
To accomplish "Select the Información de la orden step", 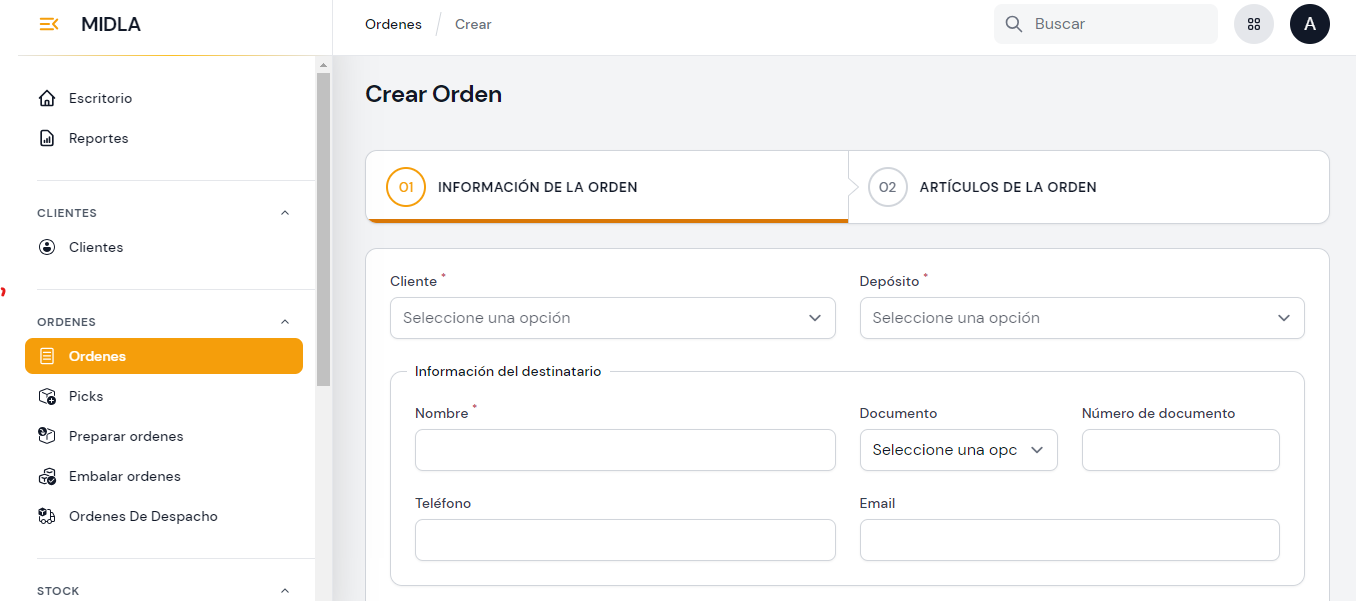I will click(x=537, y=187).
